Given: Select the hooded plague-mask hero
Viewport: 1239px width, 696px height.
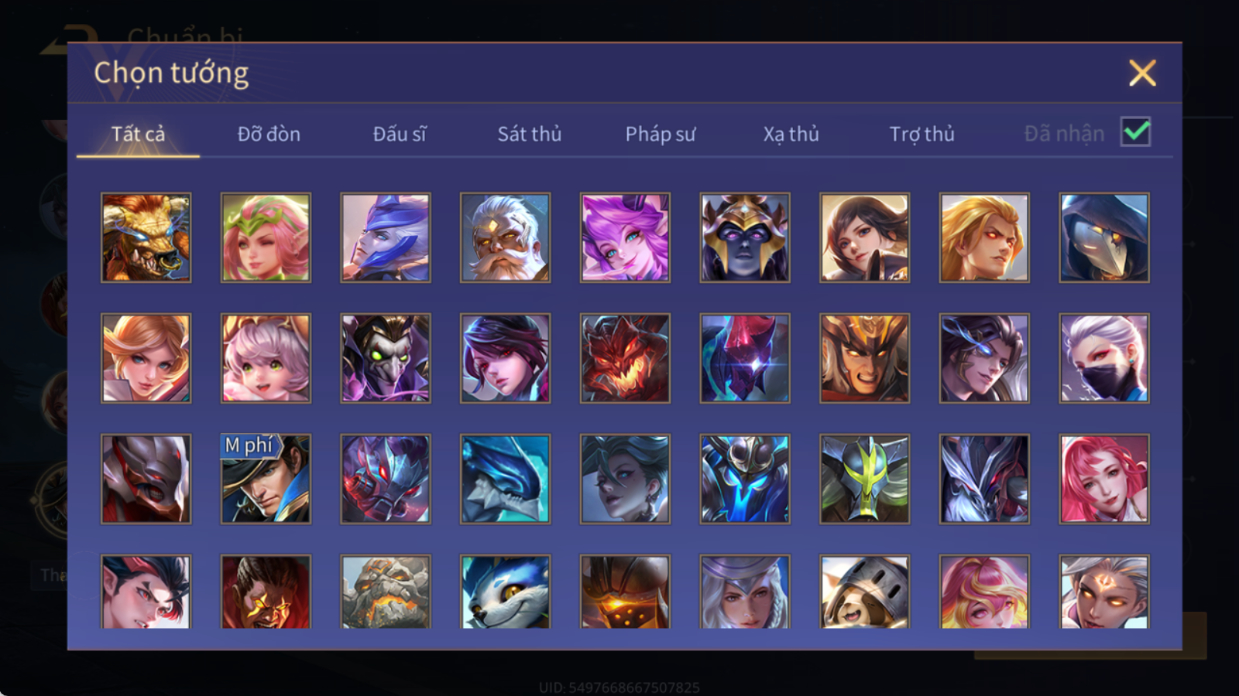Looking at the screenshot, I should click(1104, 238).
